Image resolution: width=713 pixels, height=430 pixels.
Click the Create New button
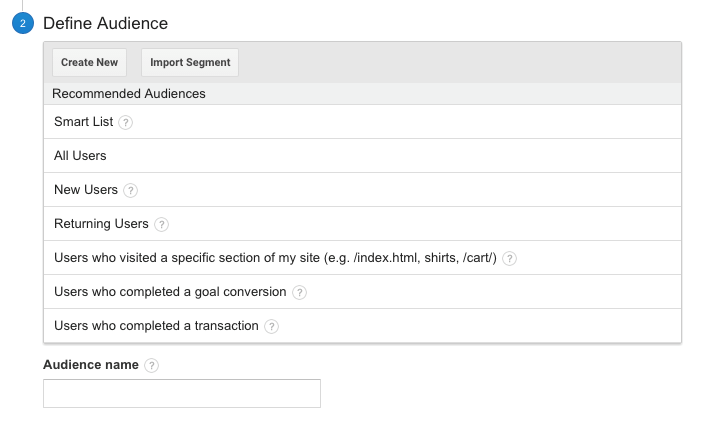coord(90,62)
